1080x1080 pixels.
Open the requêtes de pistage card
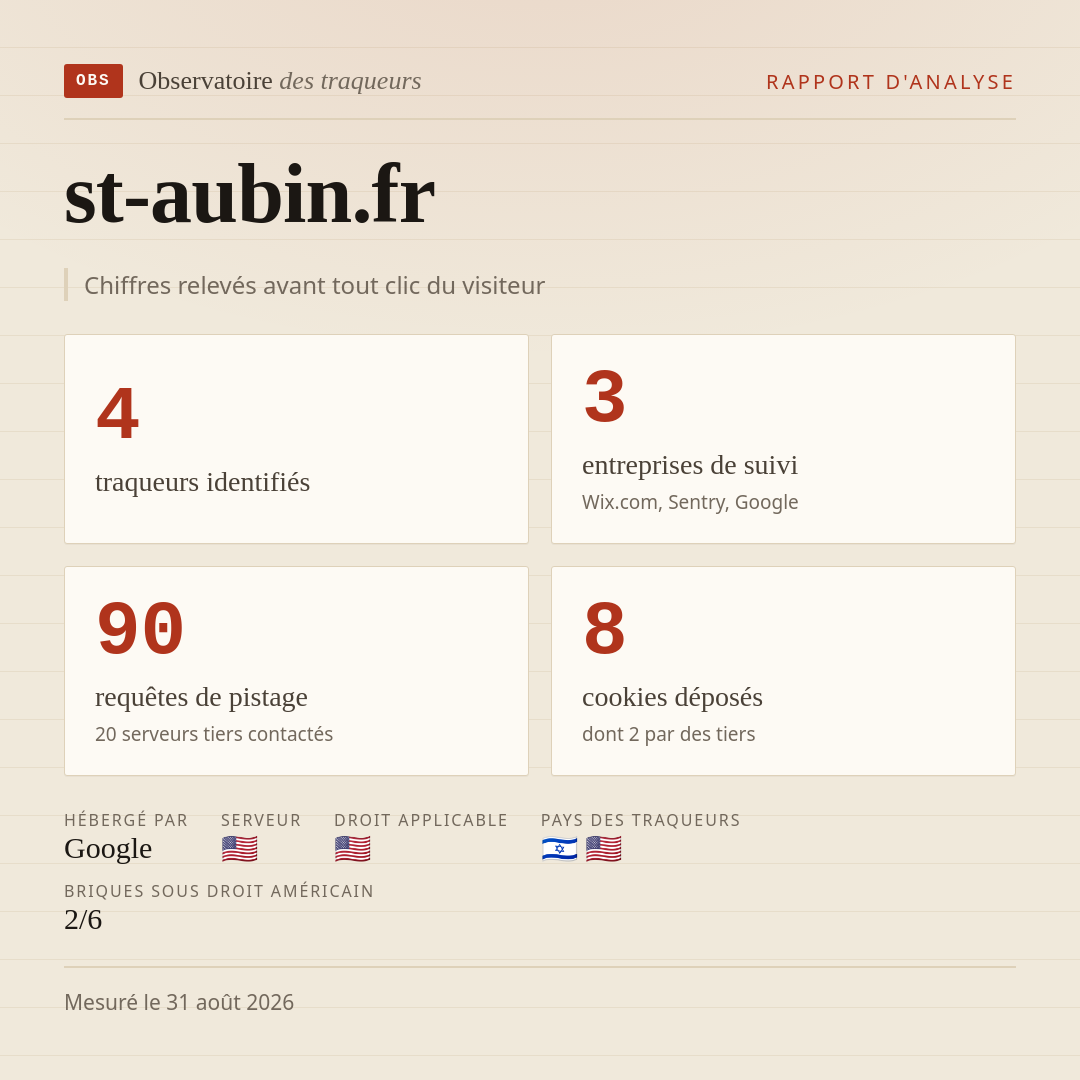point(296,671)
